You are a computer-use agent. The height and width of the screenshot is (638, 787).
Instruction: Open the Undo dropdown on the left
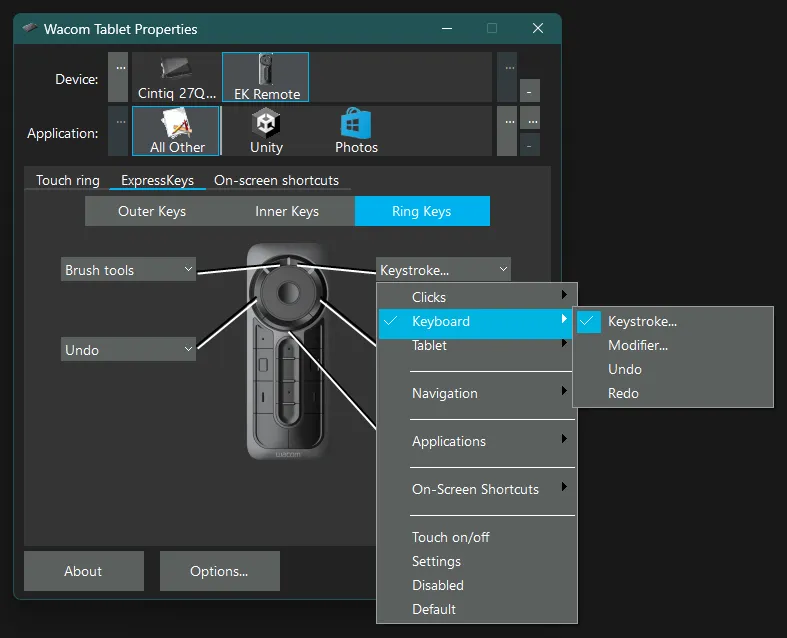(x=128, y=349)
